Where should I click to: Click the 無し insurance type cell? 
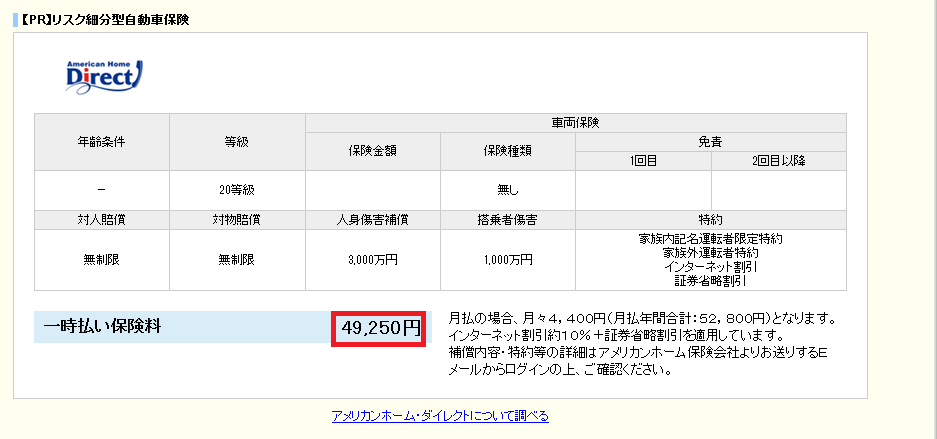point(507,190)
